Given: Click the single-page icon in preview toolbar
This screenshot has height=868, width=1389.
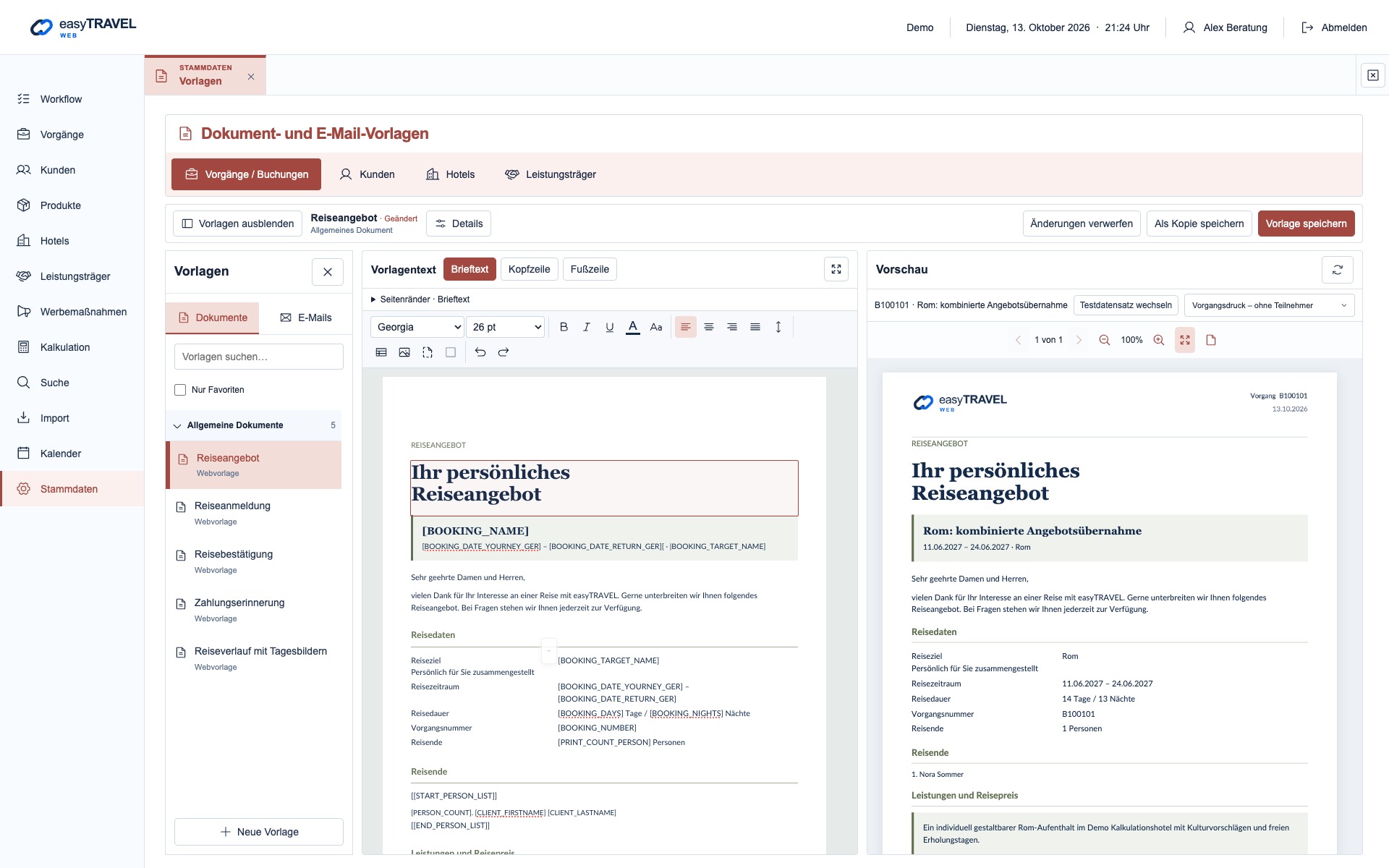Looking at the screenshot, I should 1211,340.
